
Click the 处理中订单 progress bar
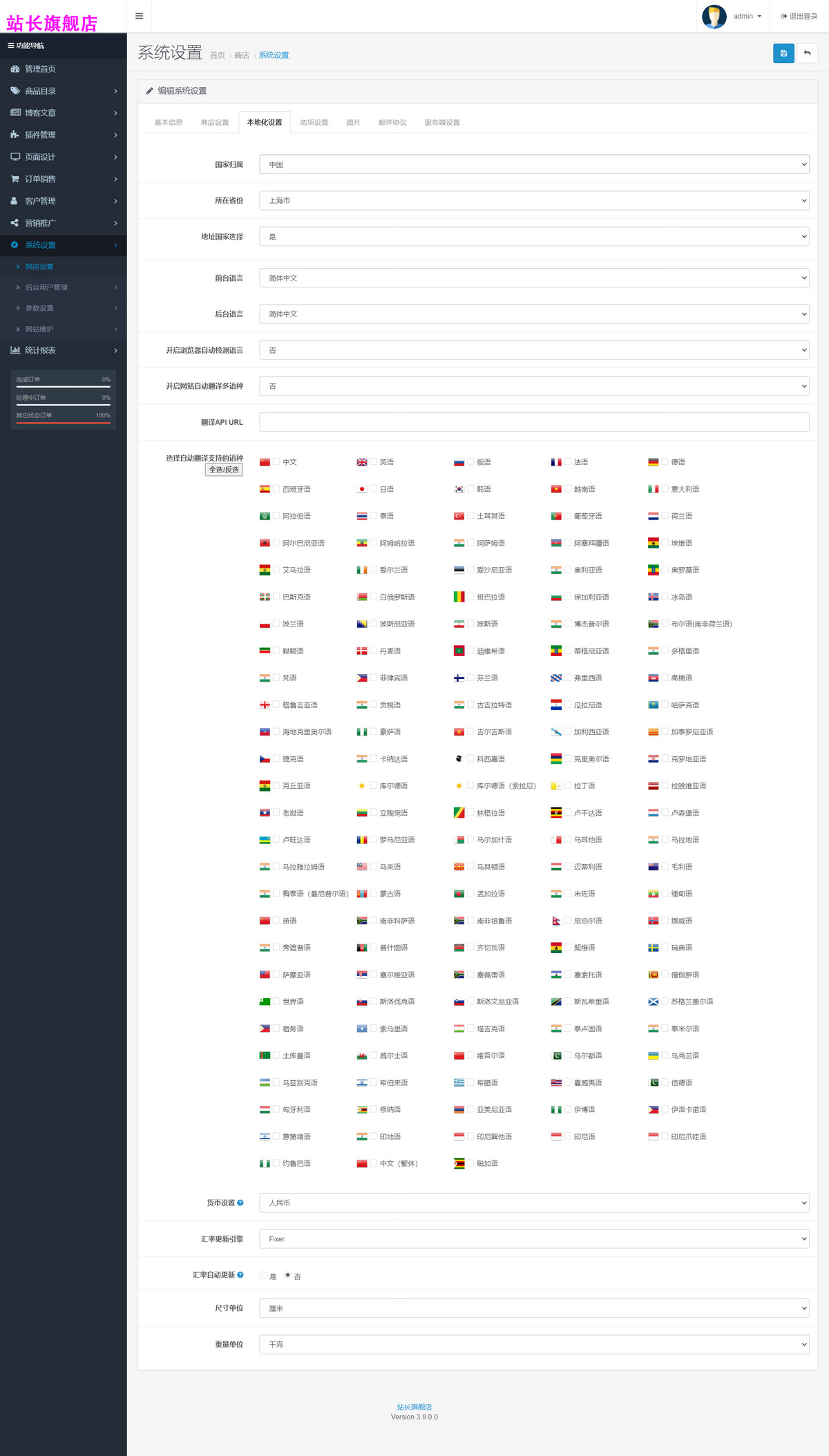pos(64,405)
